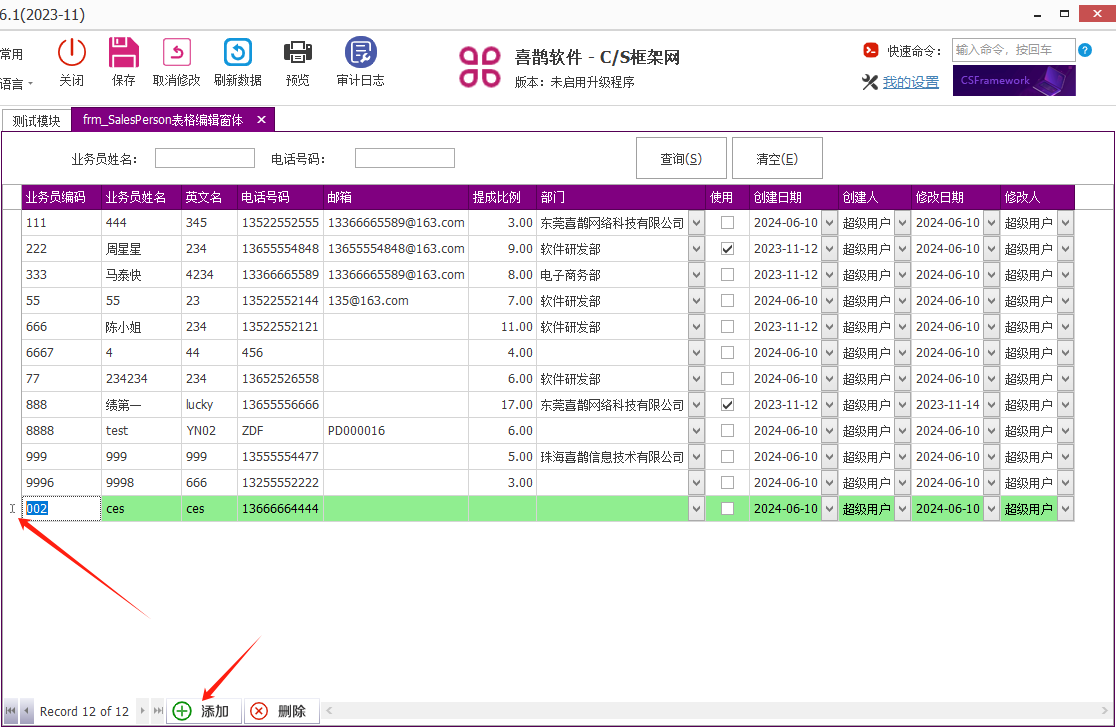Uncheck 使用 checkbox for row 888
The height and width of the screenshot is (728, 1116).
point(727,404)
